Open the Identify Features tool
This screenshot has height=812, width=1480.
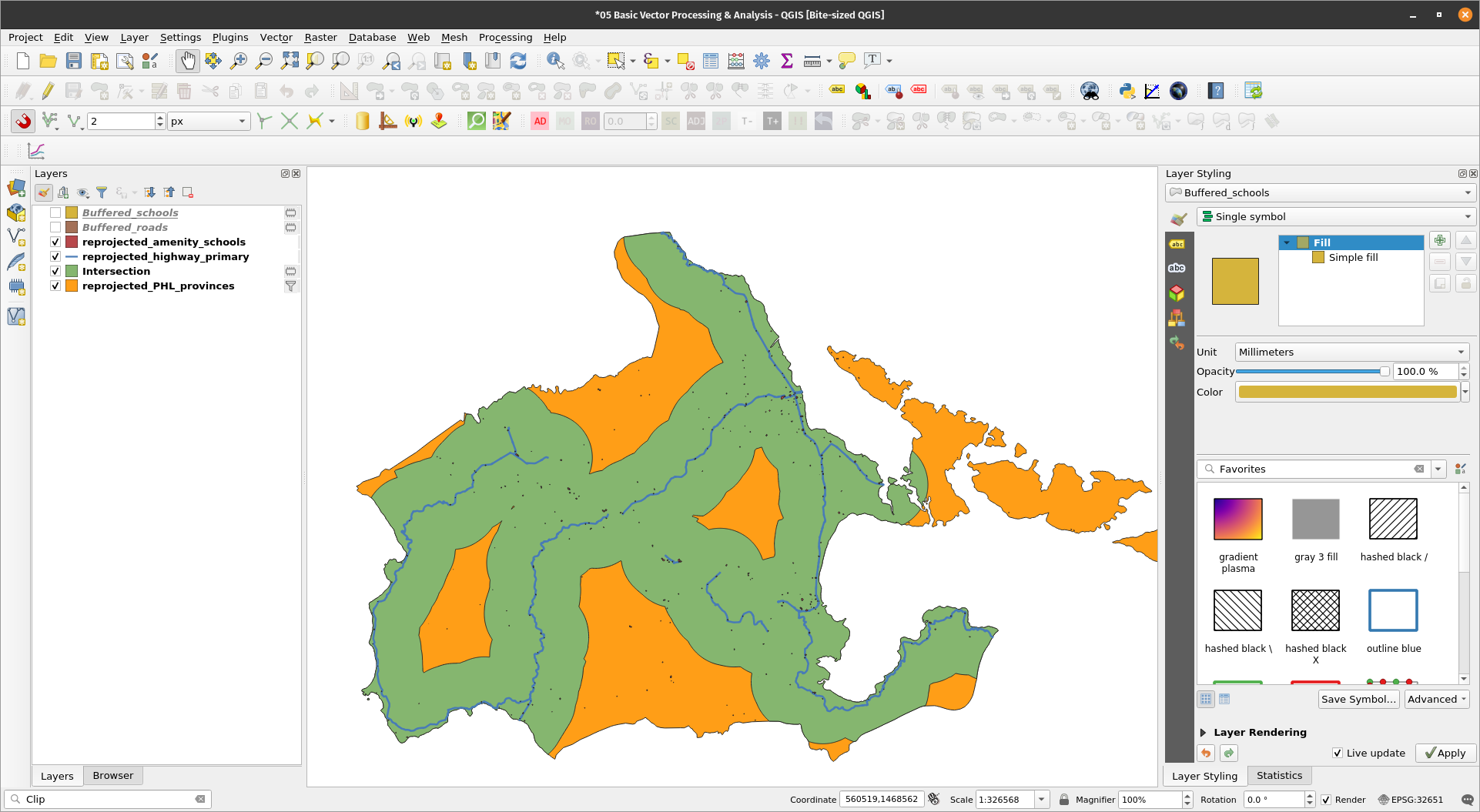[x=554, y=61]
